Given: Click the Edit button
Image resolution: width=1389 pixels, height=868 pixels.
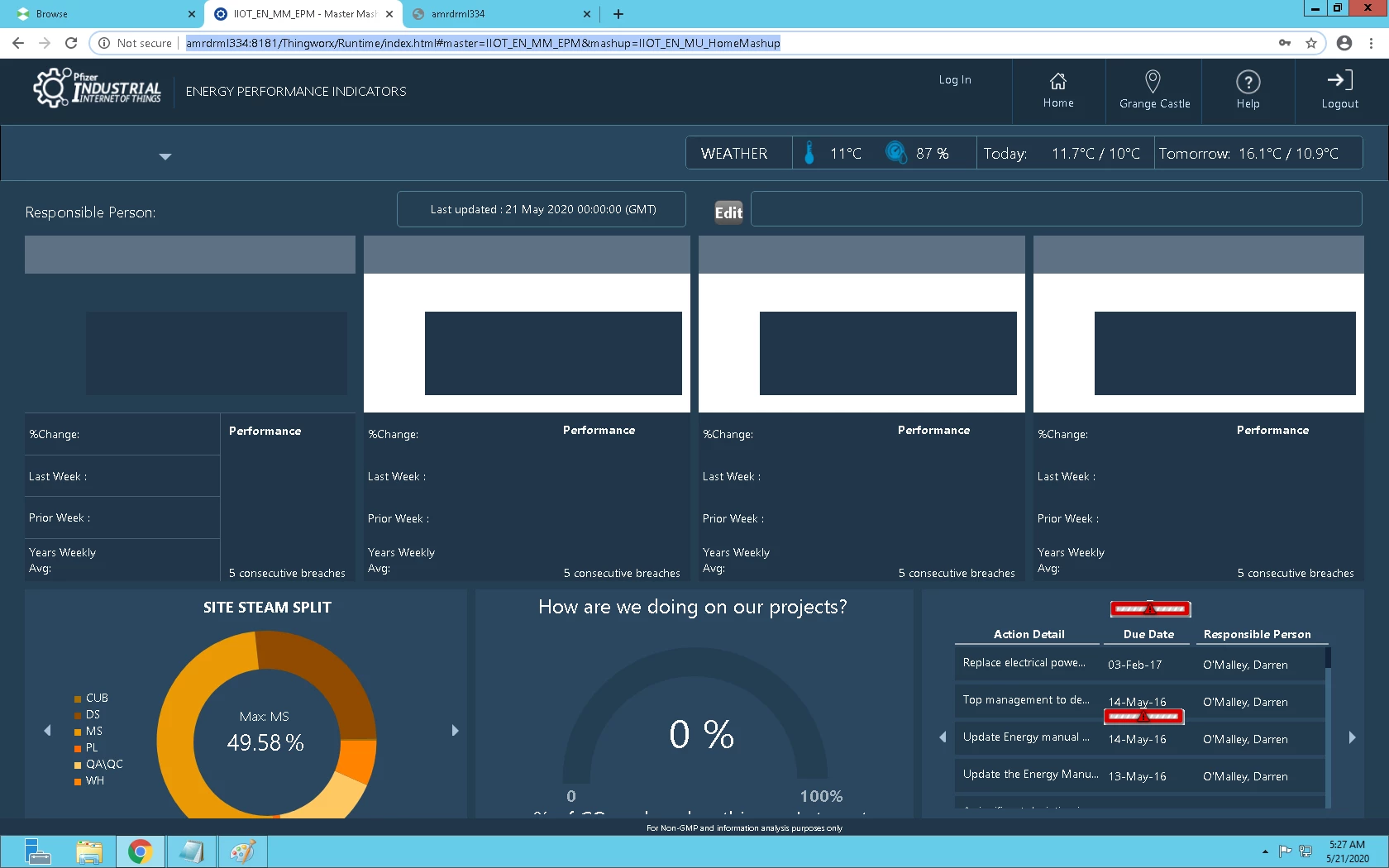Looking at the screenshot, I should (x=728, y=212).
